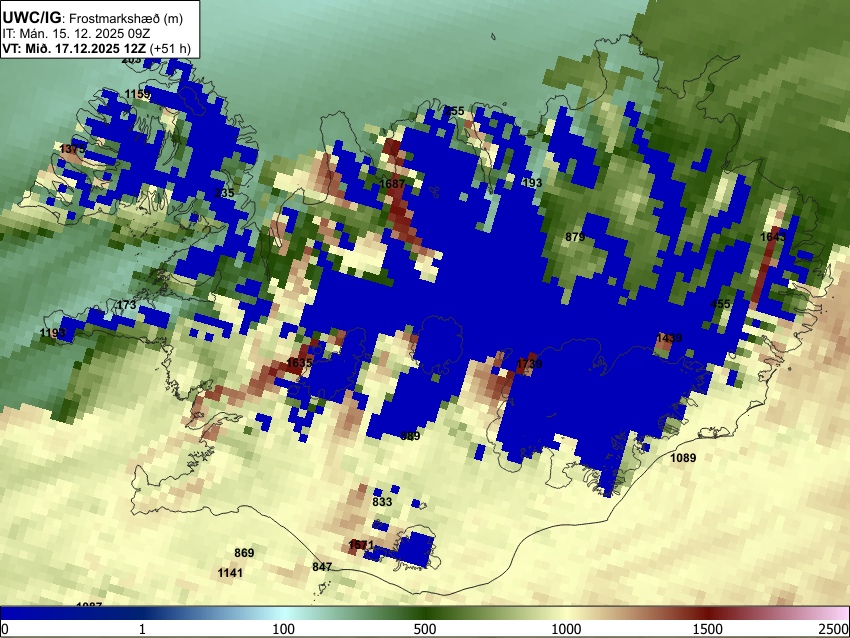Click the 1375 value label
Viewport: 850px width, 638px height.
72,149
